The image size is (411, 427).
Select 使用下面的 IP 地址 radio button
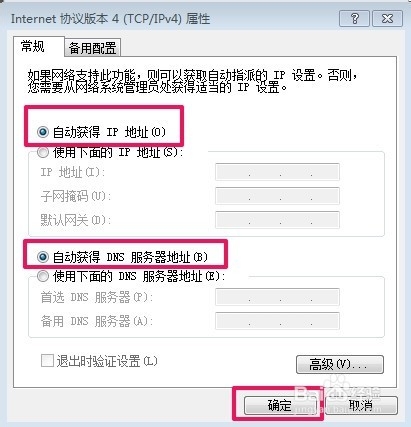tap(43, 153)
